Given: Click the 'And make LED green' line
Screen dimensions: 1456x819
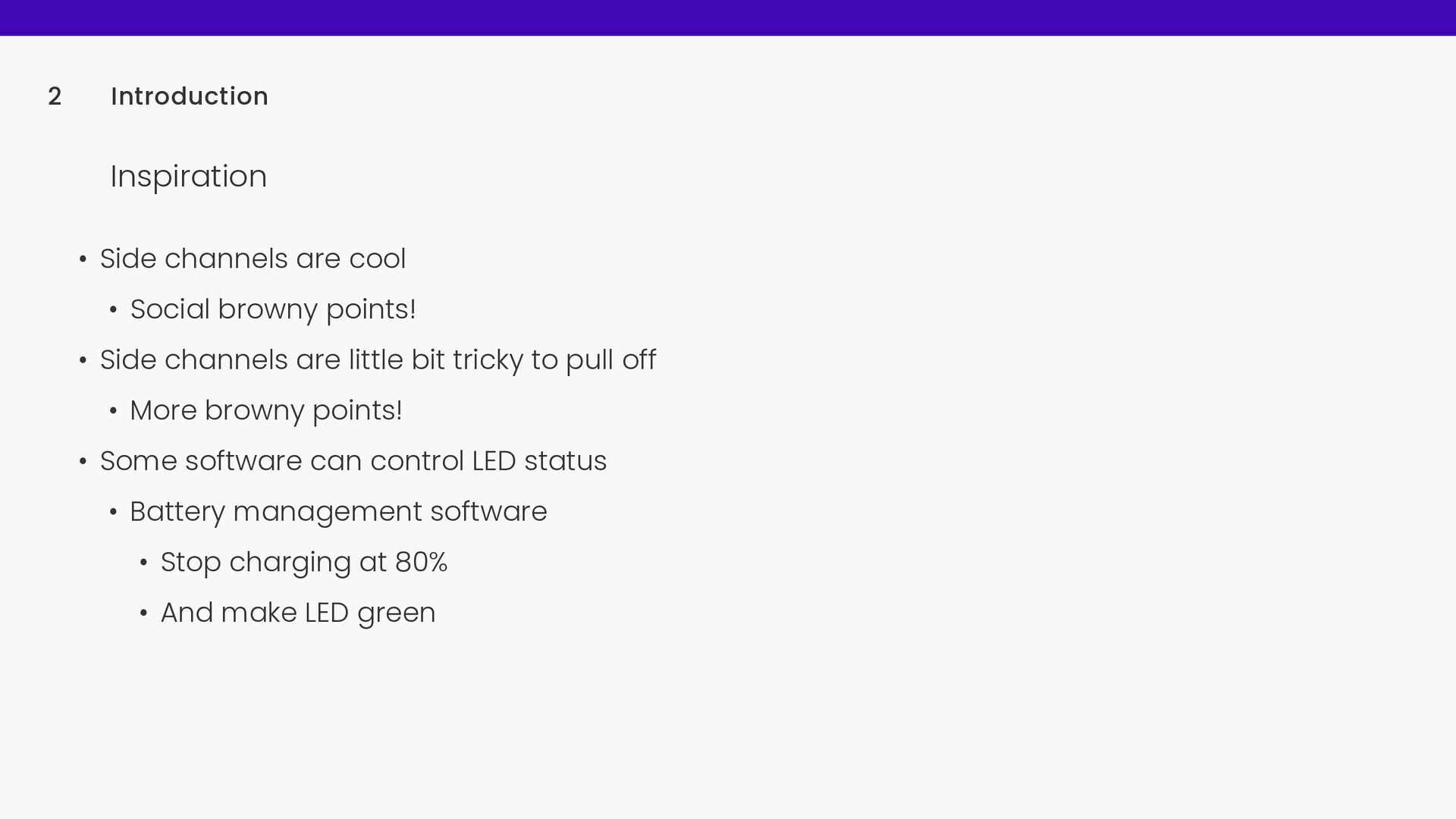Looking at the screenshot, I should tap(298, 613).
